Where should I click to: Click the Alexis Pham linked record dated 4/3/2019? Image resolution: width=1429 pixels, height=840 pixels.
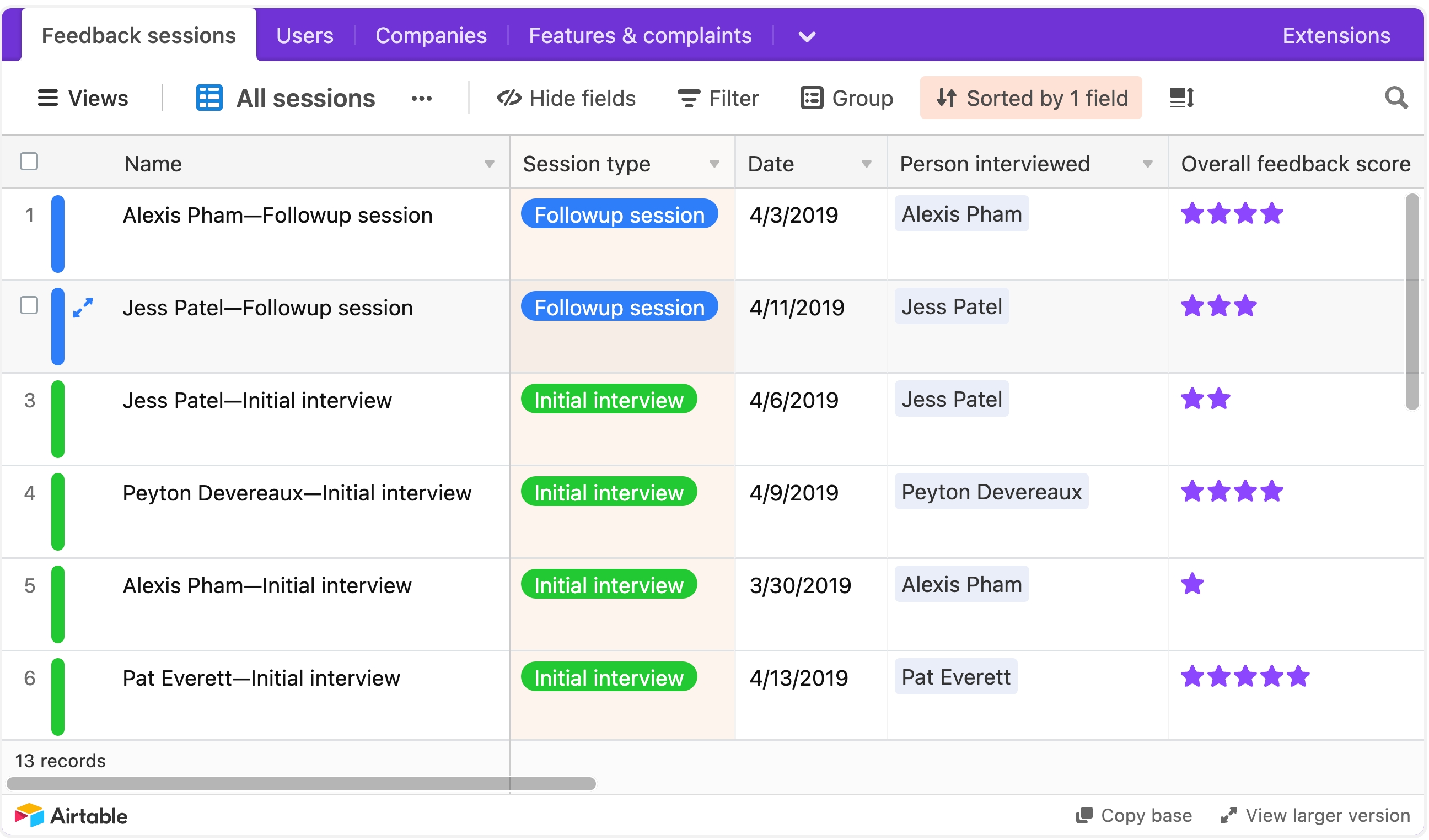[962, 214]
